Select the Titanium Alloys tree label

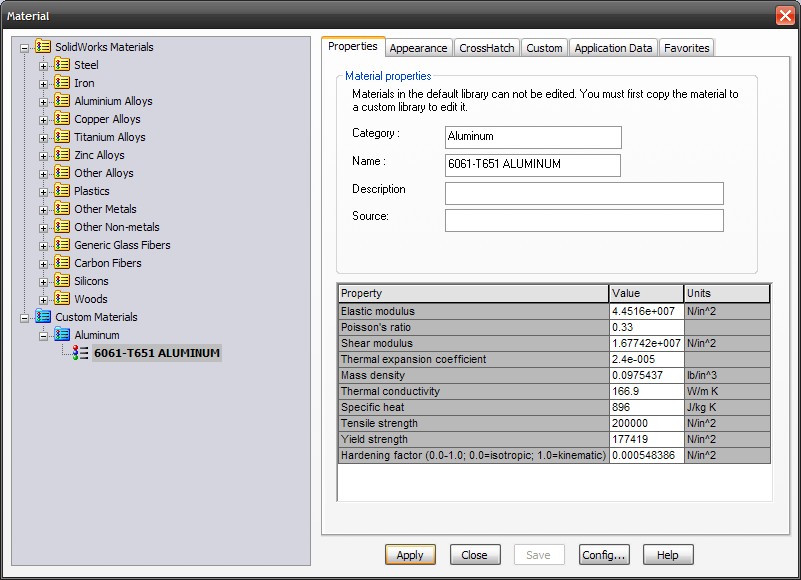pyautogui.click(x=110, y=137)
